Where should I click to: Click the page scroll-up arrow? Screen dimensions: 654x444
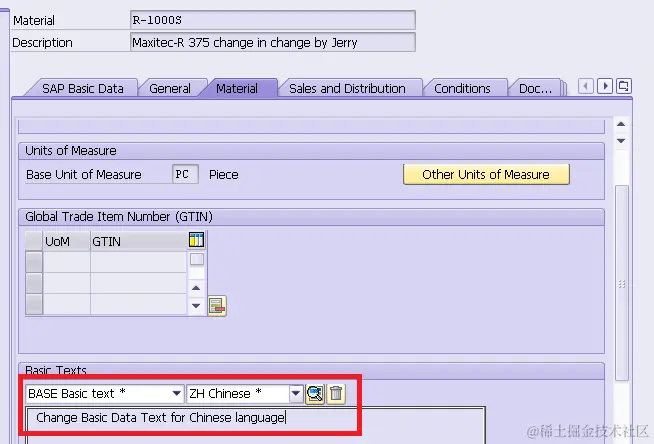click(x=621, y=124)
